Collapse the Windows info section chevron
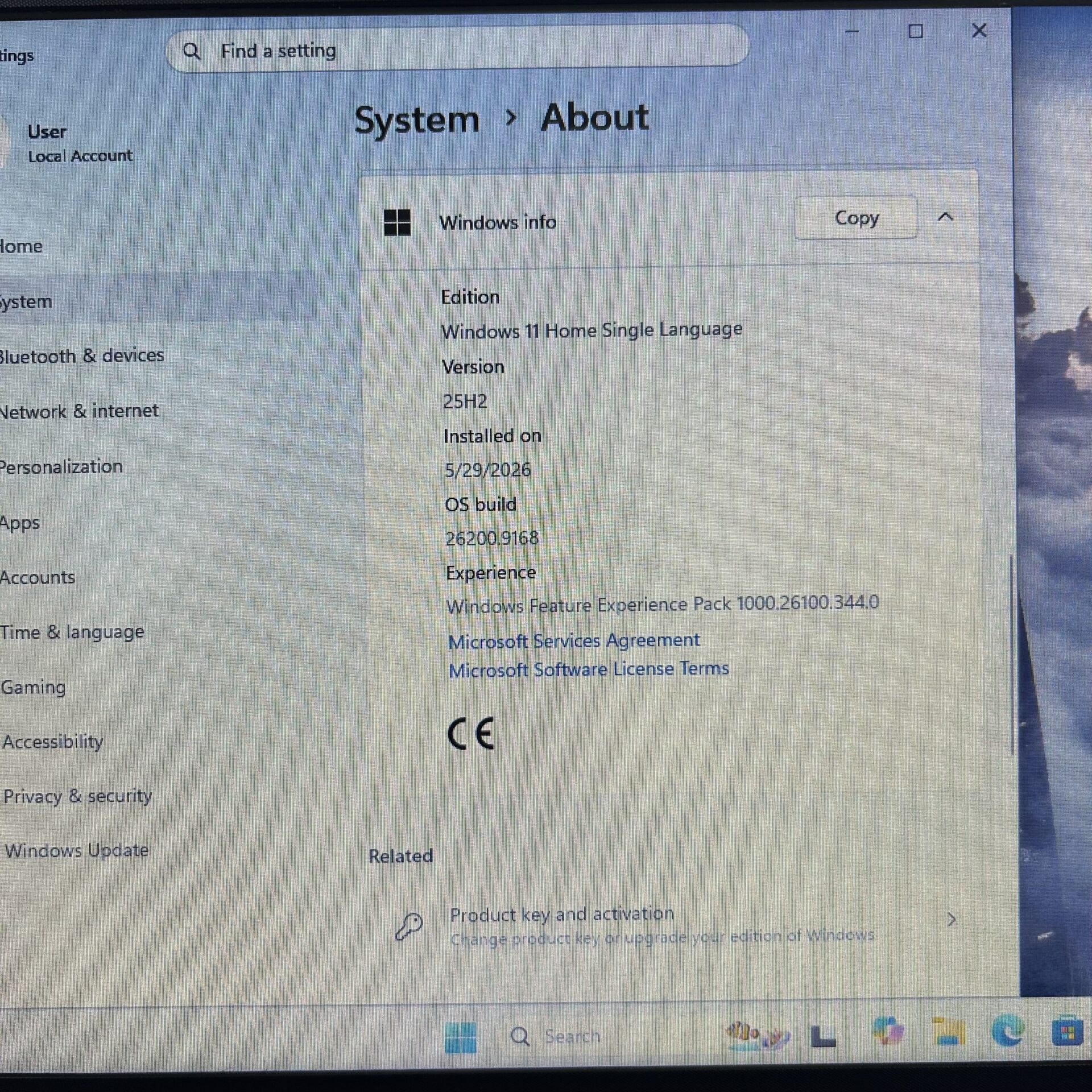 (x=945, y=217)
